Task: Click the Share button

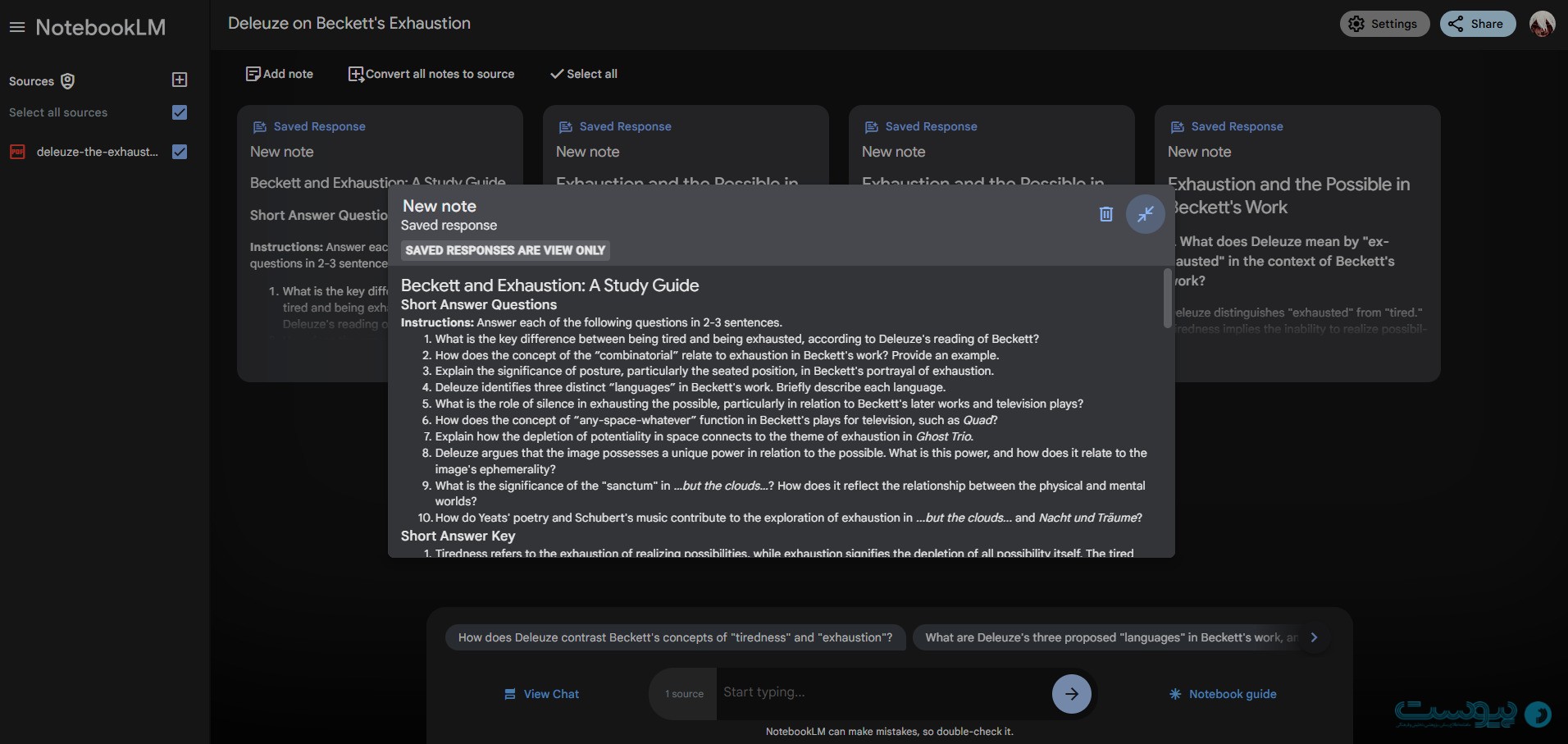Action: click(x=1478, y=24)
